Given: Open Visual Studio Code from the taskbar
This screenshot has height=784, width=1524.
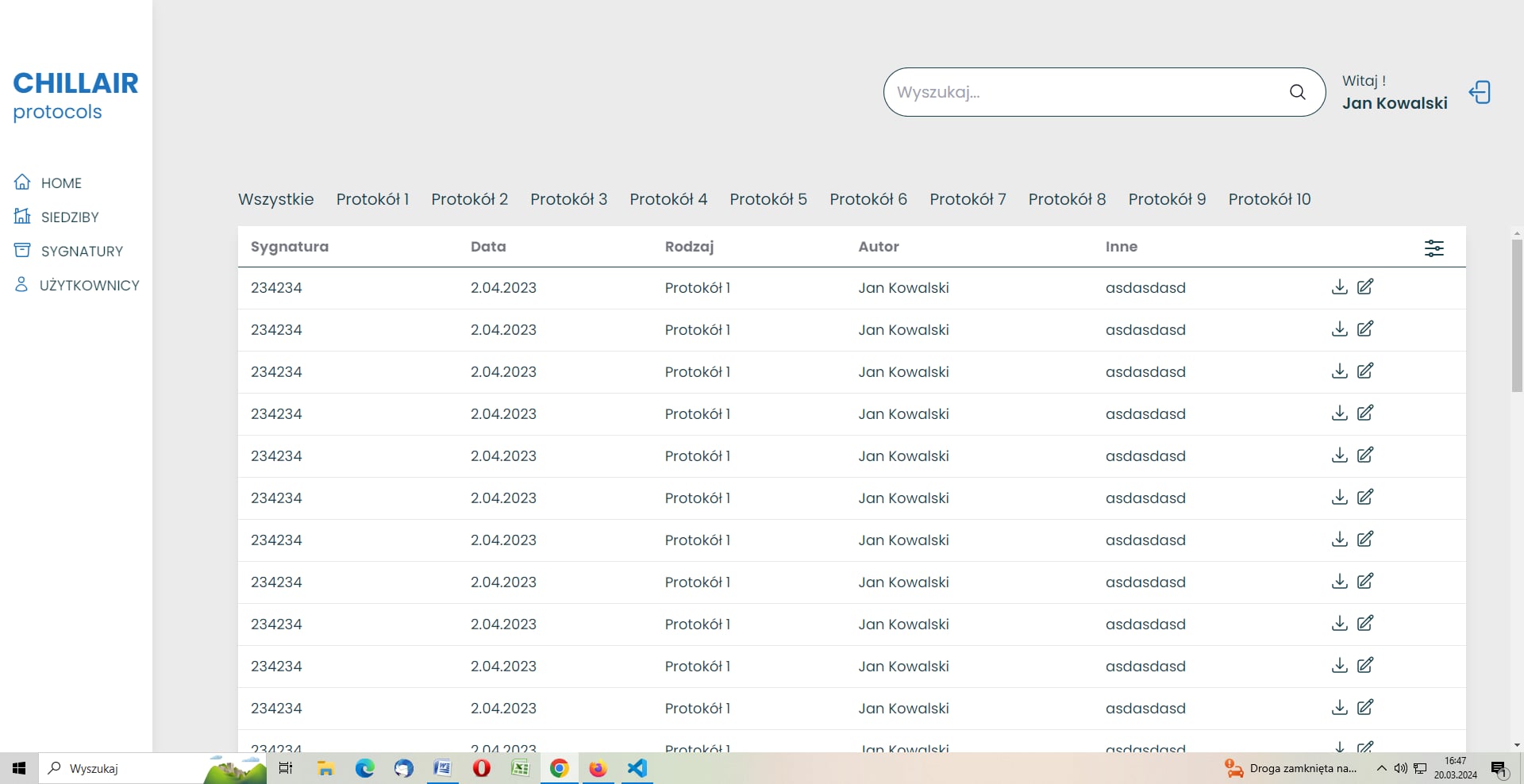Looking at the screenshot, I should pyautogui.click(x=637, y=768).
